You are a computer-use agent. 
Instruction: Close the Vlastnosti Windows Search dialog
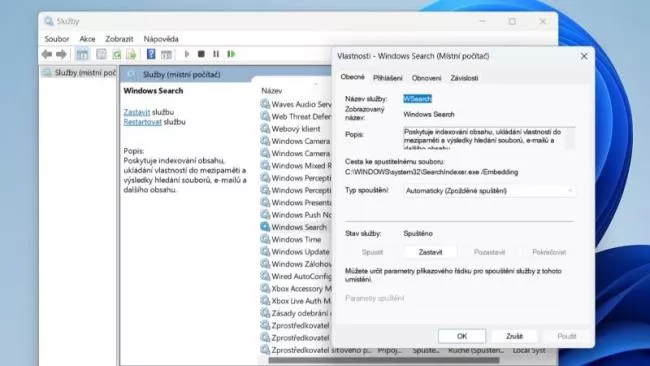[584, 56]
